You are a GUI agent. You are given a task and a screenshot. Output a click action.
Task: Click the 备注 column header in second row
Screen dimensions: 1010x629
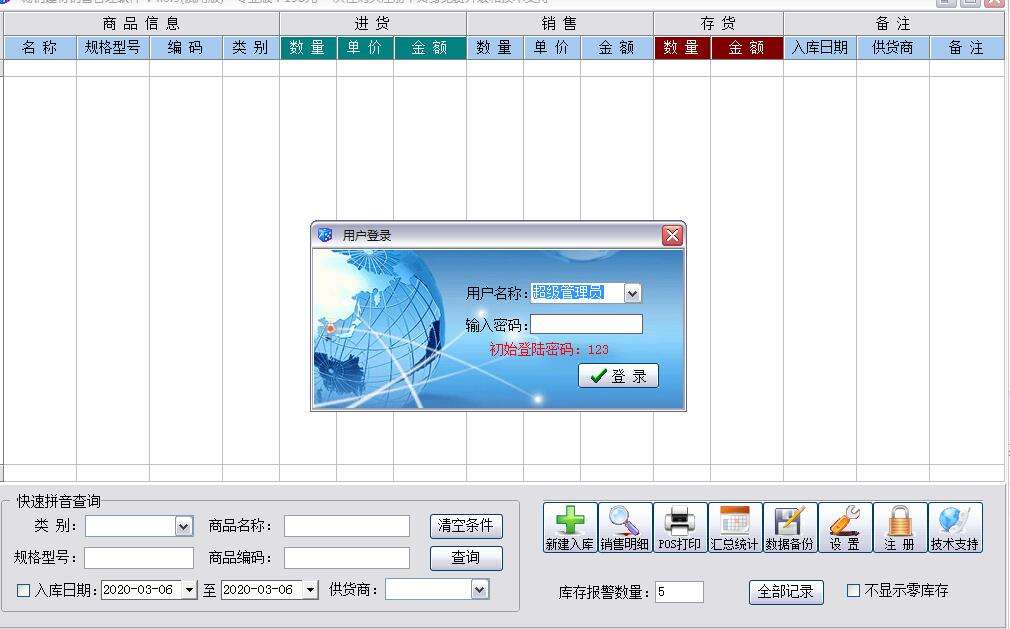966,48
